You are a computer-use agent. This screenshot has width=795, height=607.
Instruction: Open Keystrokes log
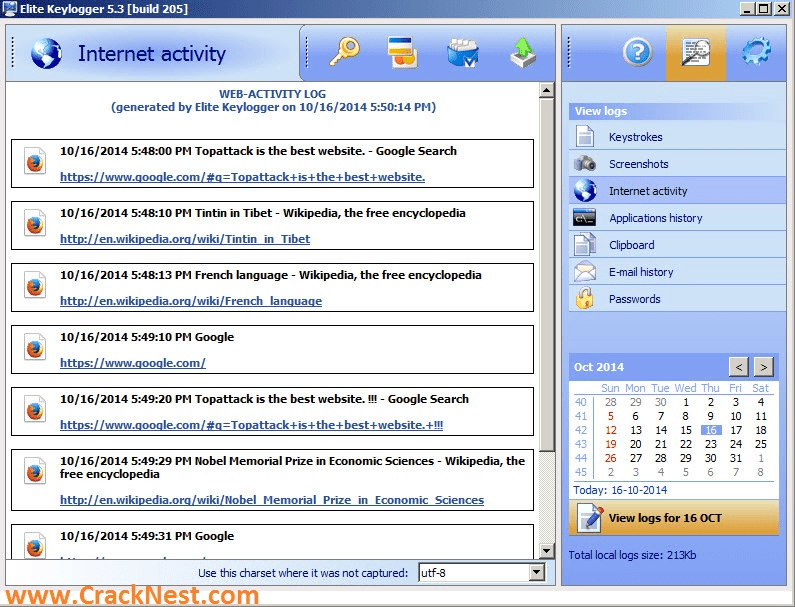click(x=677, y=136)
